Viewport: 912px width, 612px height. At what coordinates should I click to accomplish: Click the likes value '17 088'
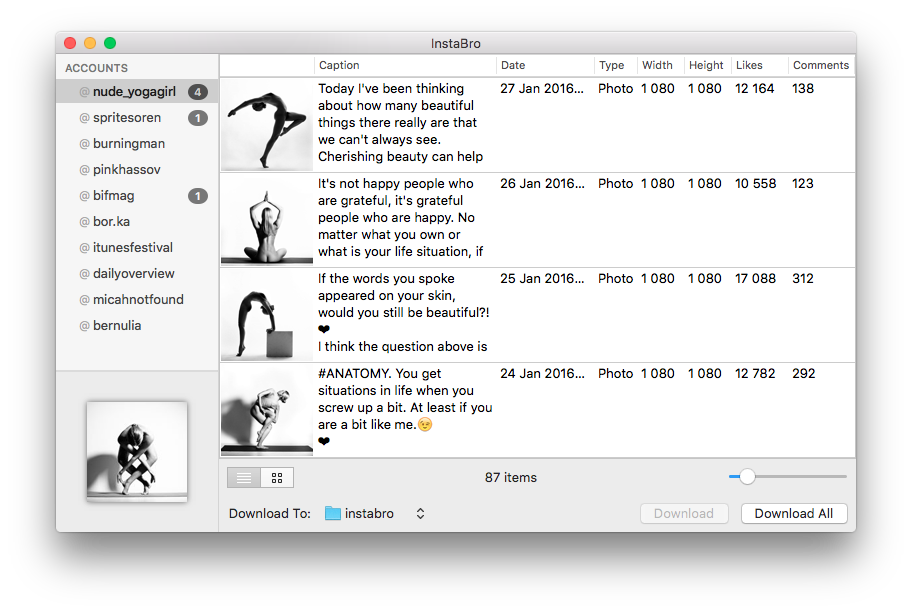pyautogui.click(x=756, y=279)
